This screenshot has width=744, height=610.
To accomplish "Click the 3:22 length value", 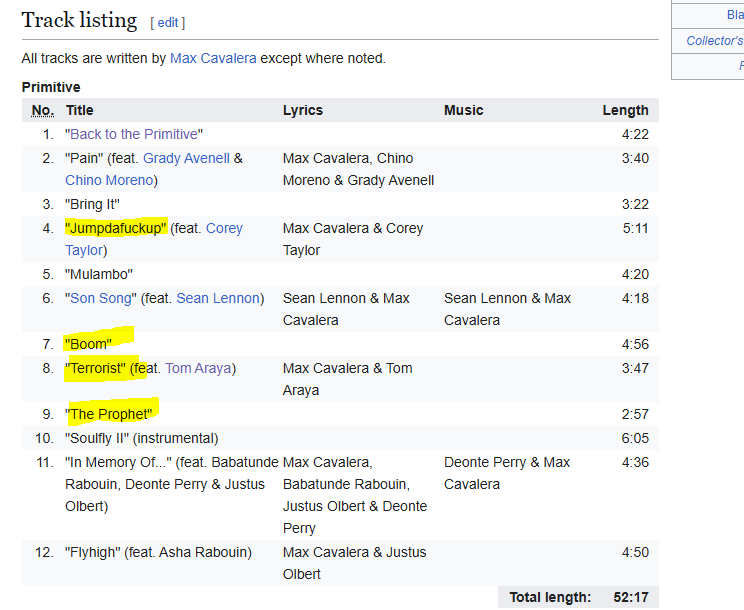I will click(x=635, y=204).
